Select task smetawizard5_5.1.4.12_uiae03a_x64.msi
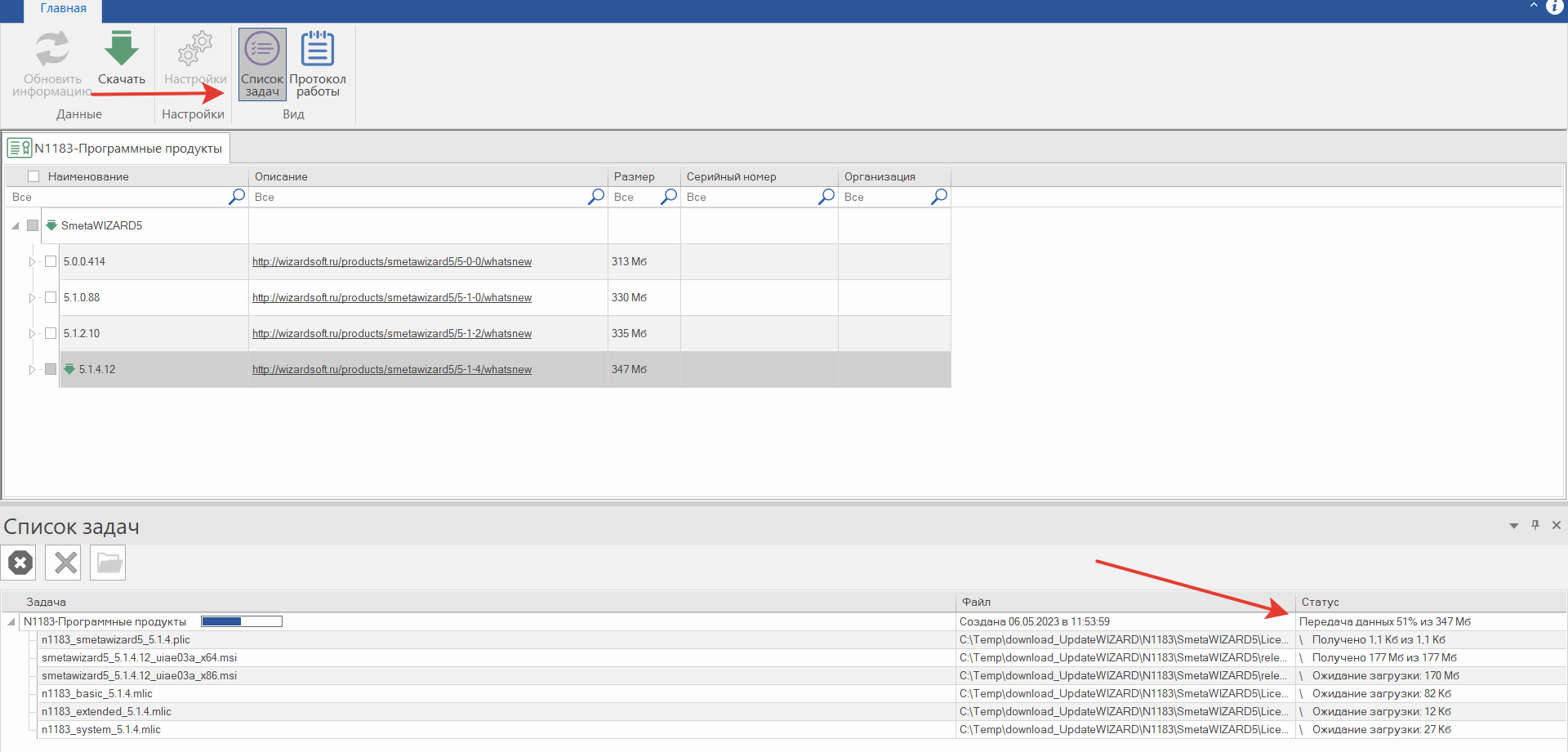The width and height of the screenshot is (1568, 752). tap(139, 657)
